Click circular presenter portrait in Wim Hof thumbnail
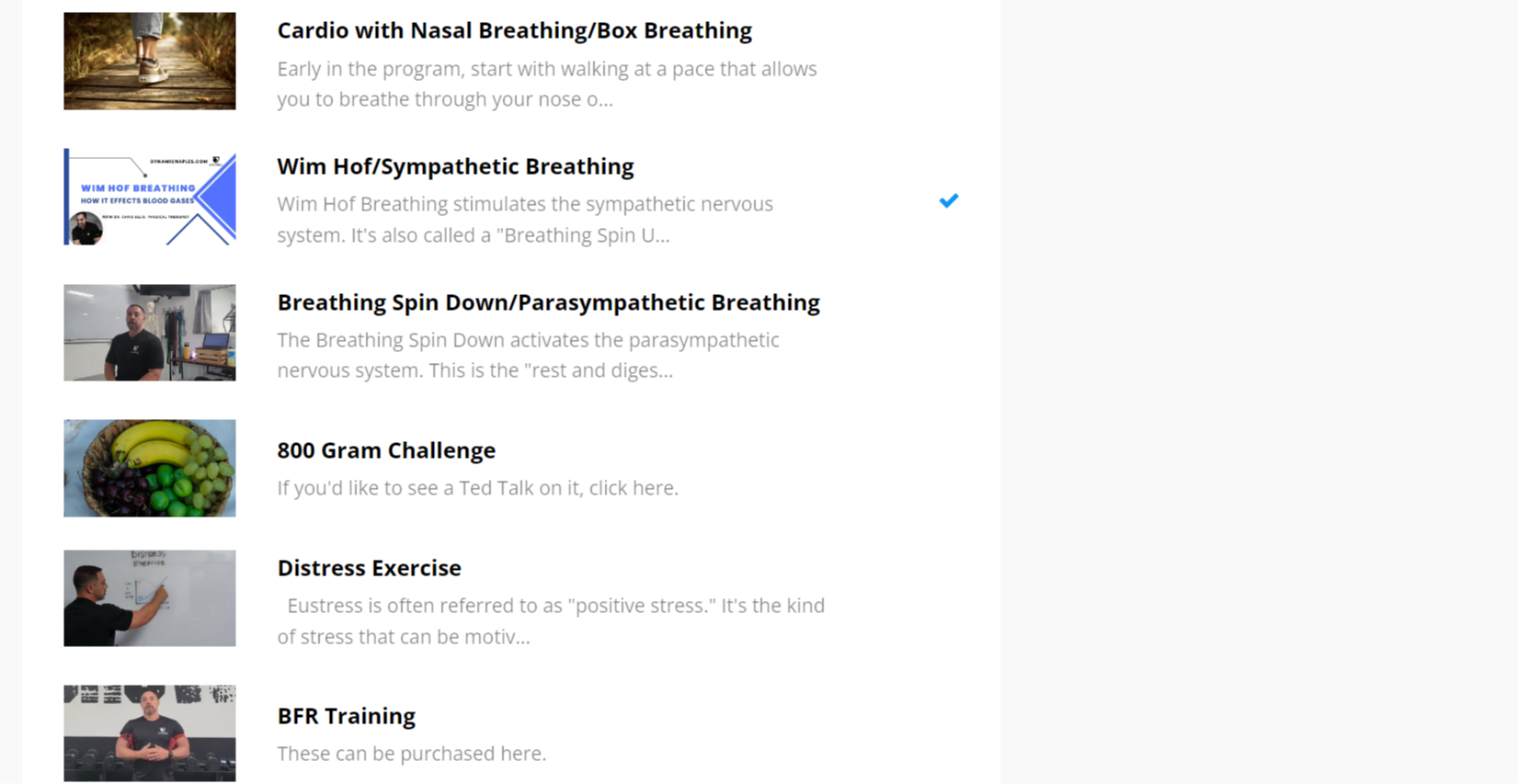Image resolution: width=1518 pixels, height=784 pixels. click(86, 228)
